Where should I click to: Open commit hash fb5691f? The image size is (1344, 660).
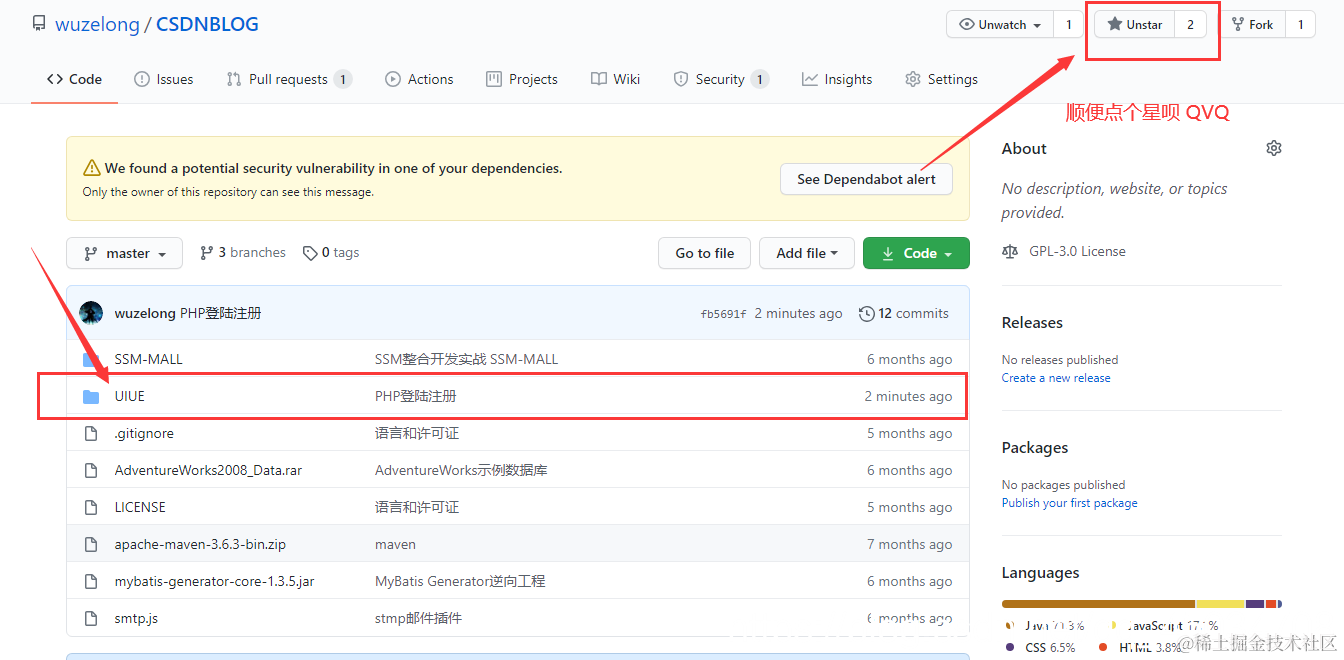(x=724, y=314)
